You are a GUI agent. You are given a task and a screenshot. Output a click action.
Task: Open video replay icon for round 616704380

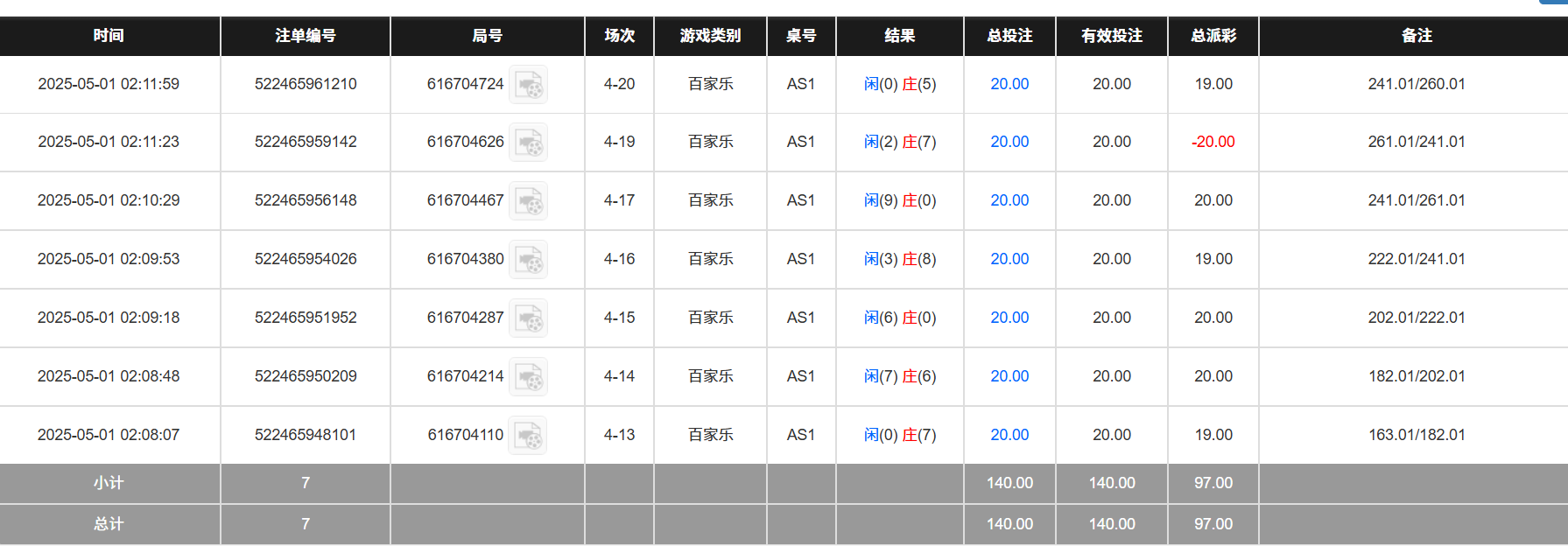[x=528, y=260]
